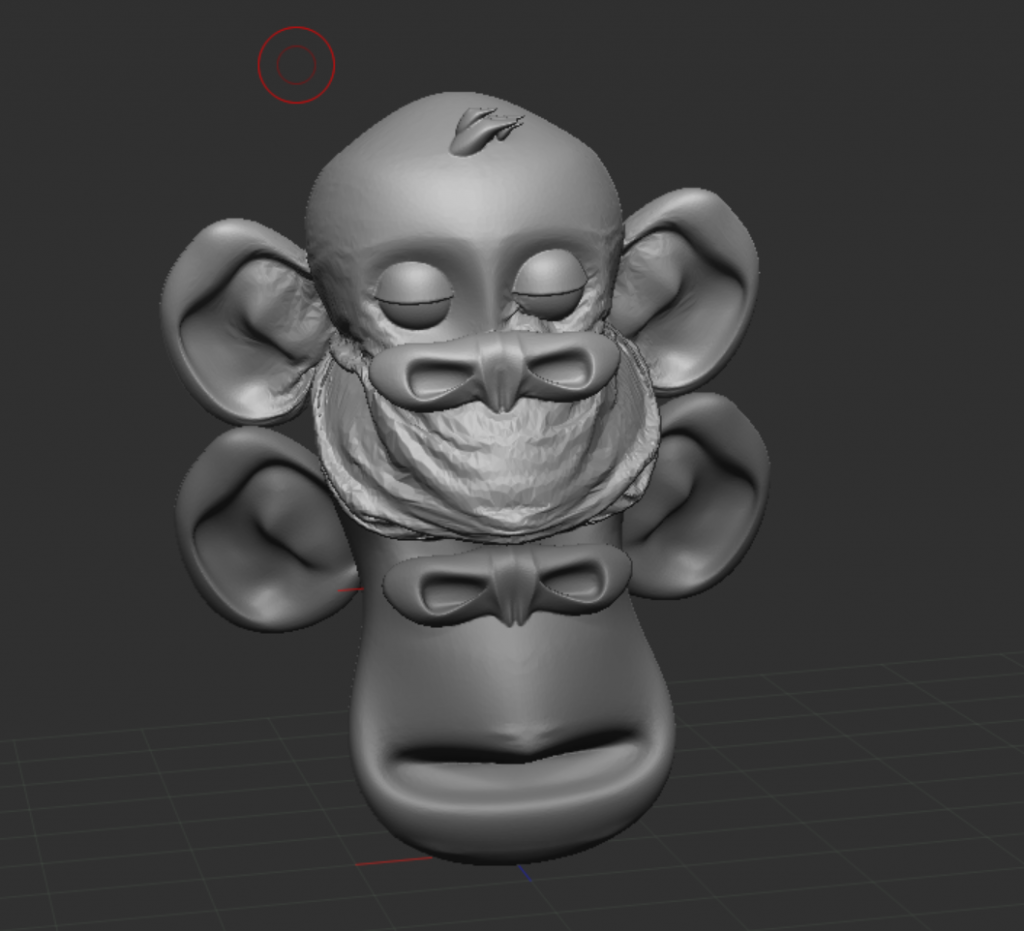
Task: Click the floor grid at bottom right
Action: 880,800
